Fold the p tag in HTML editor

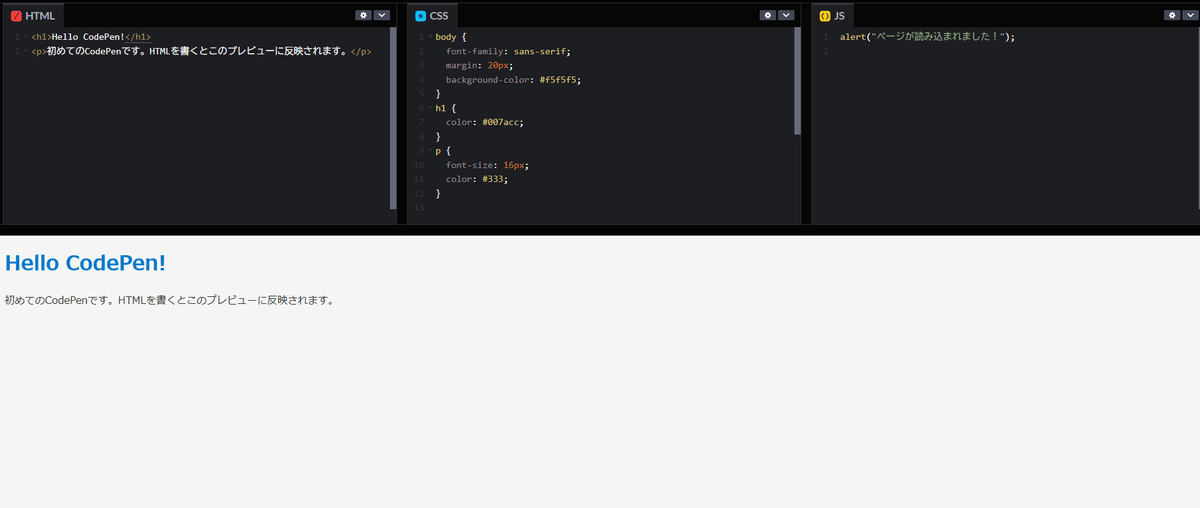(x=25, y=51)
